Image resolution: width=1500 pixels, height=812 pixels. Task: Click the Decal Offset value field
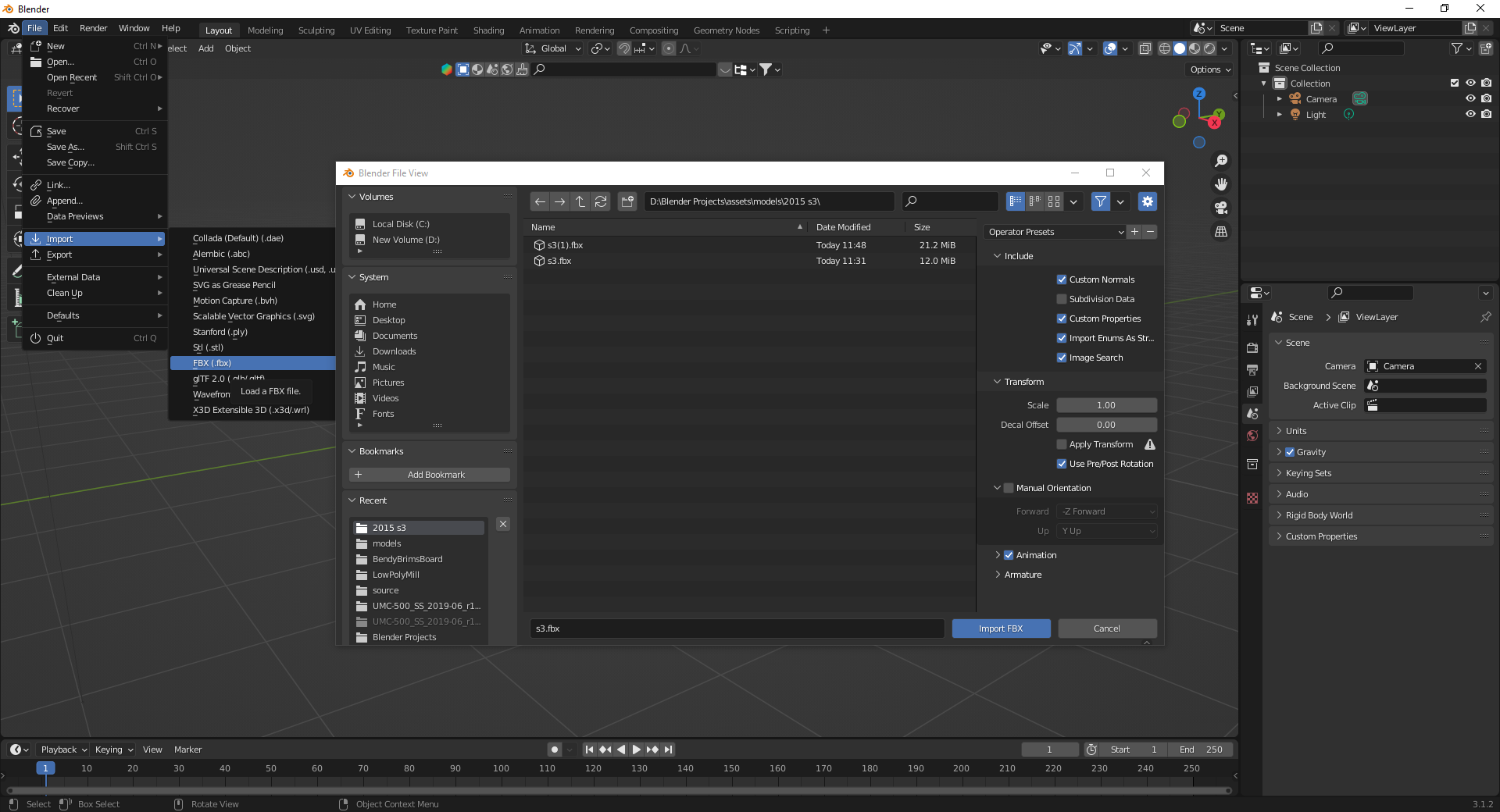point(1106,425)
